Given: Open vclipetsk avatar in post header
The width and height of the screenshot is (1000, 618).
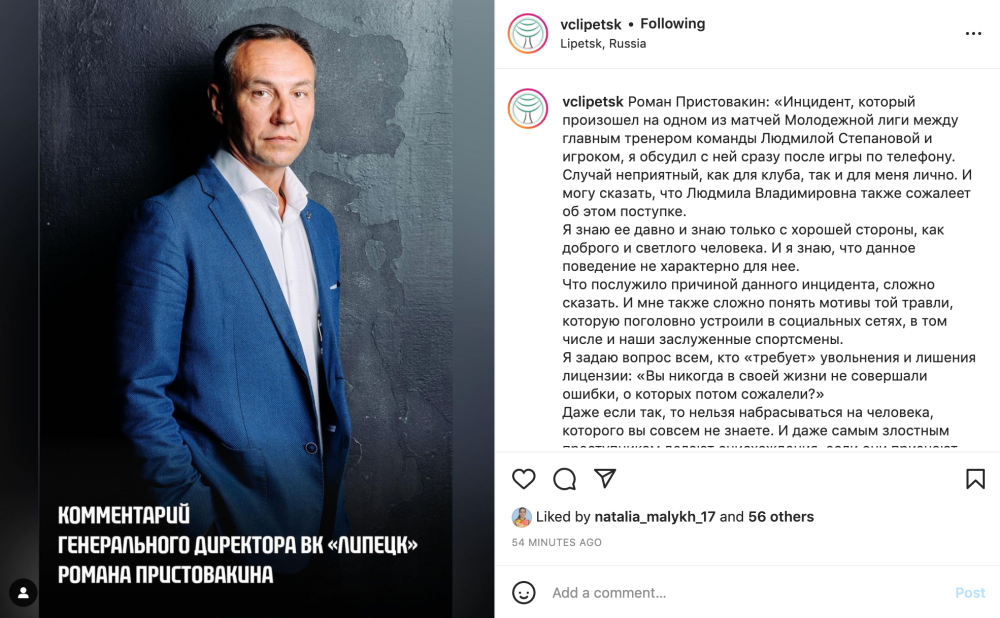Looking at the screenshot, I should pos(528,33).
